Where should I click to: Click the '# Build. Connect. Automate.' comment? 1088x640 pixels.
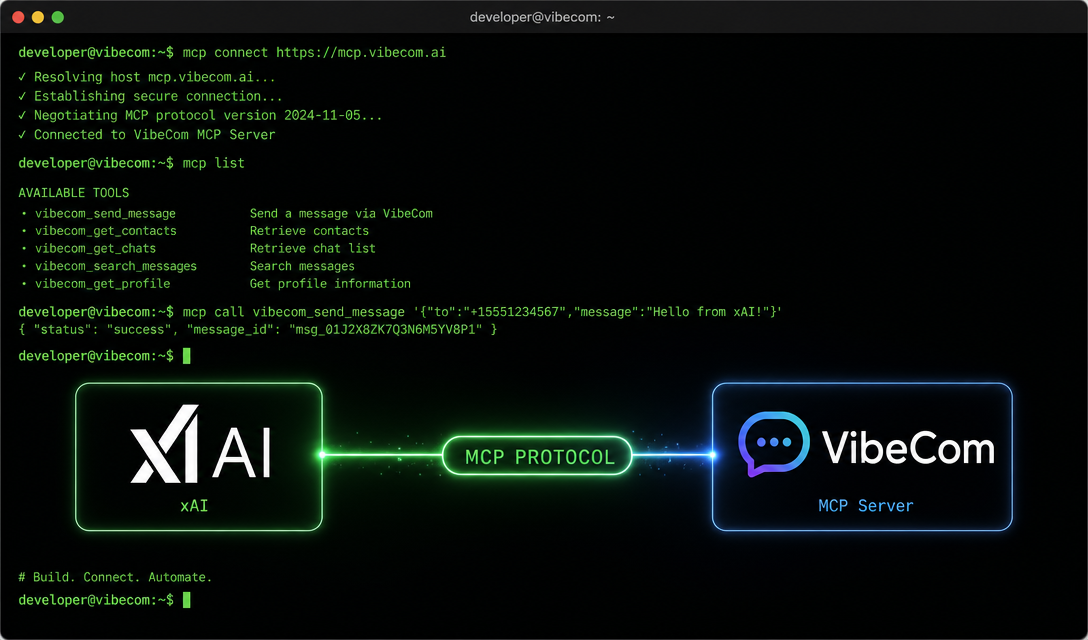(x=115, y=578)
